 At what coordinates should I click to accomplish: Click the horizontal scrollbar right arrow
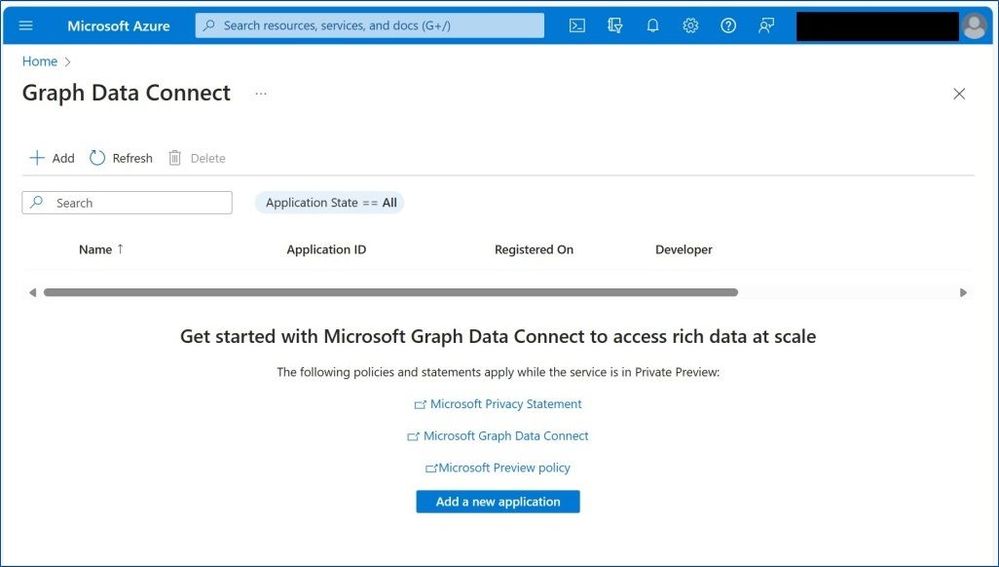click(x=963, y=293)
